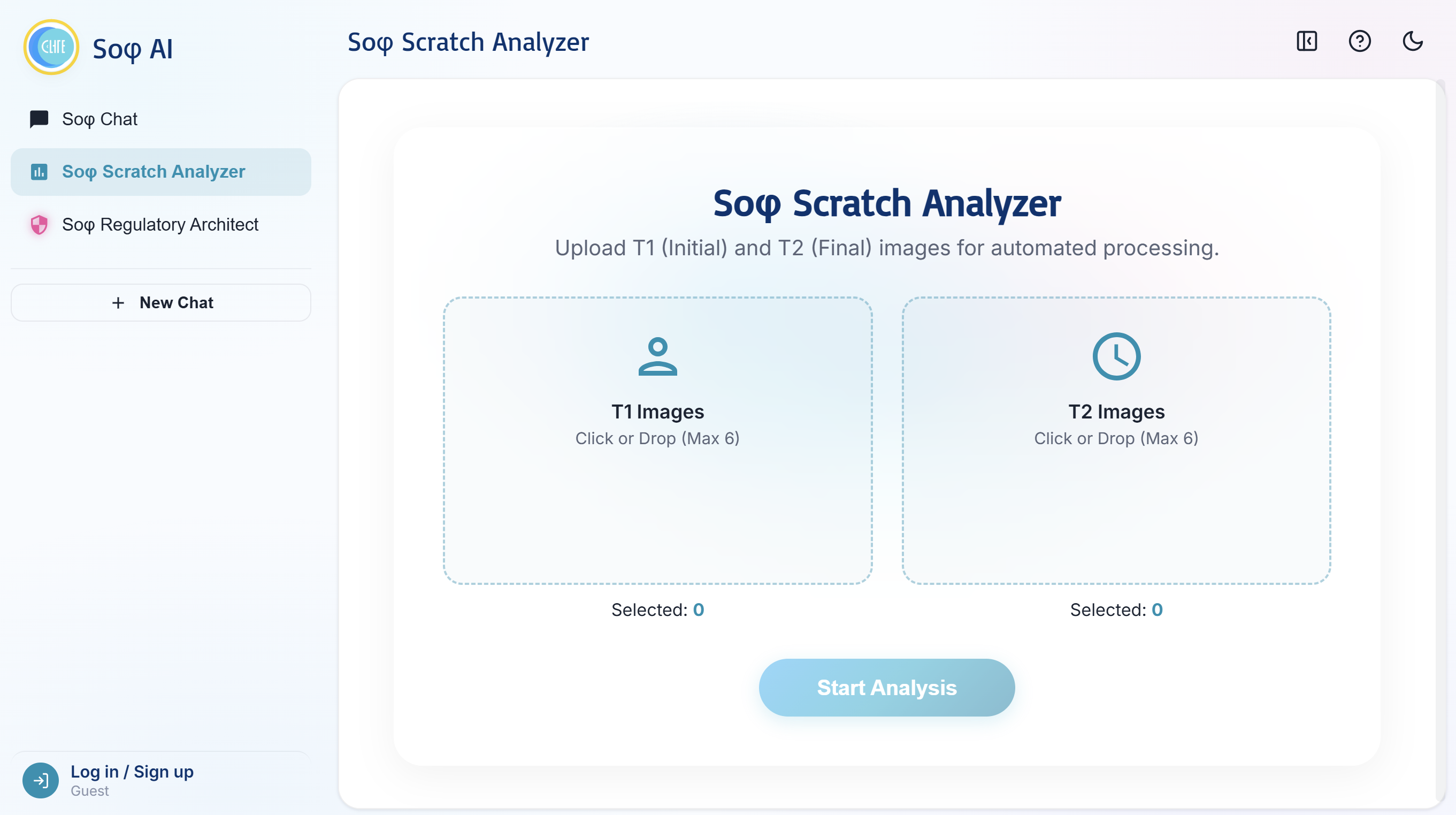
Task: Click the T1 Images upload drop zone
Action: coord(657,440)
